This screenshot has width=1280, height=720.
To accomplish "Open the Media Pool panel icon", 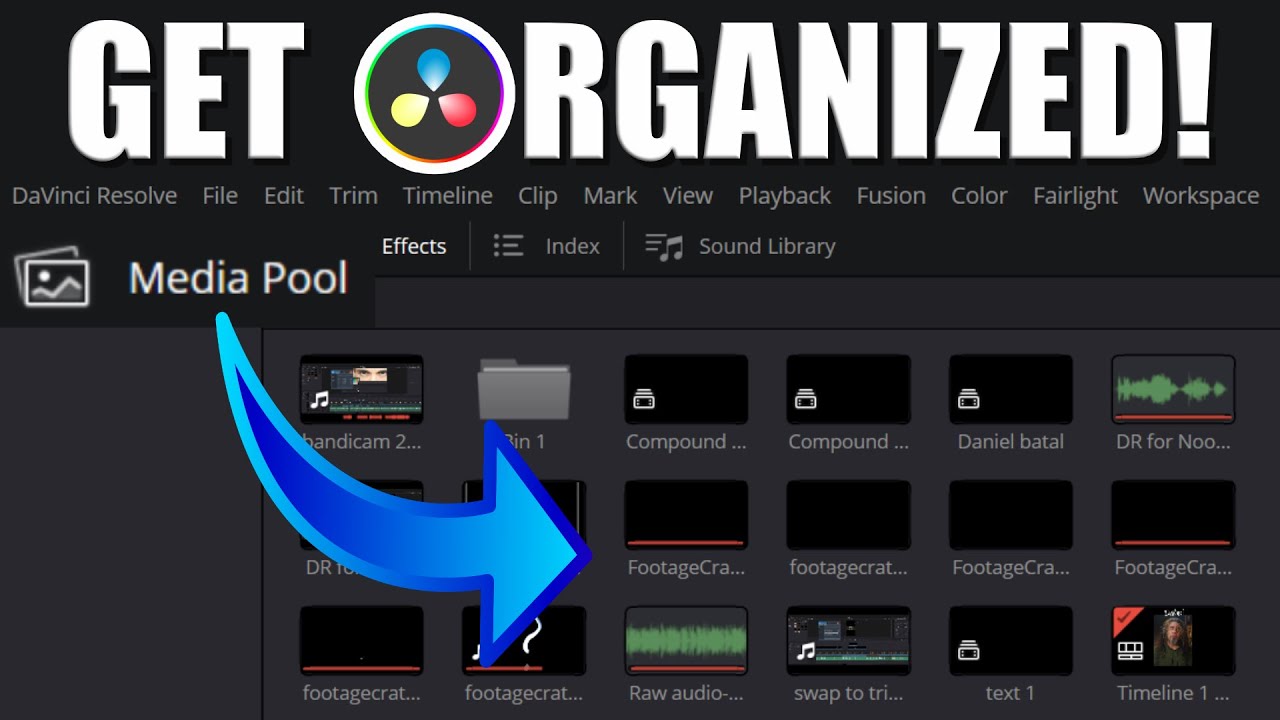I will coord(53,277).
